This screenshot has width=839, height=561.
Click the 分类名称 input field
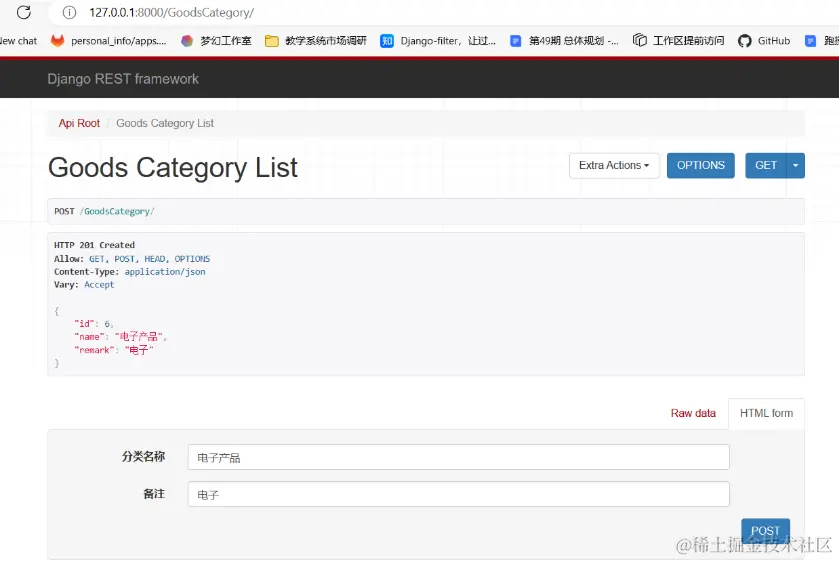pos(459,457)
